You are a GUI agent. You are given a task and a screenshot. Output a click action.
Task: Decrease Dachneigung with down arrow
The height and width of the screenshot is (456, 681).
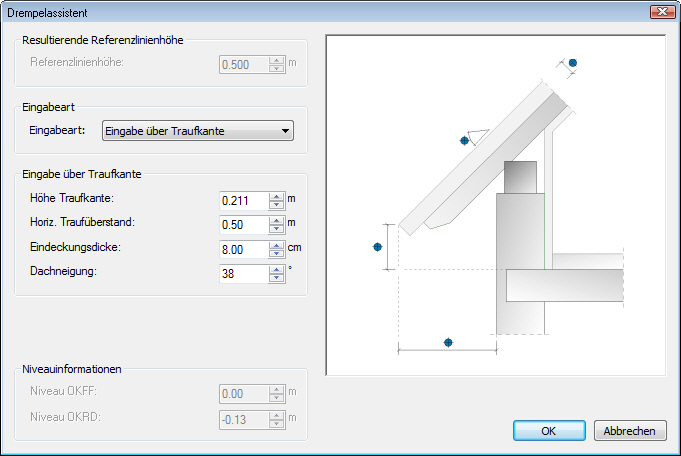[x=276, y=278]
